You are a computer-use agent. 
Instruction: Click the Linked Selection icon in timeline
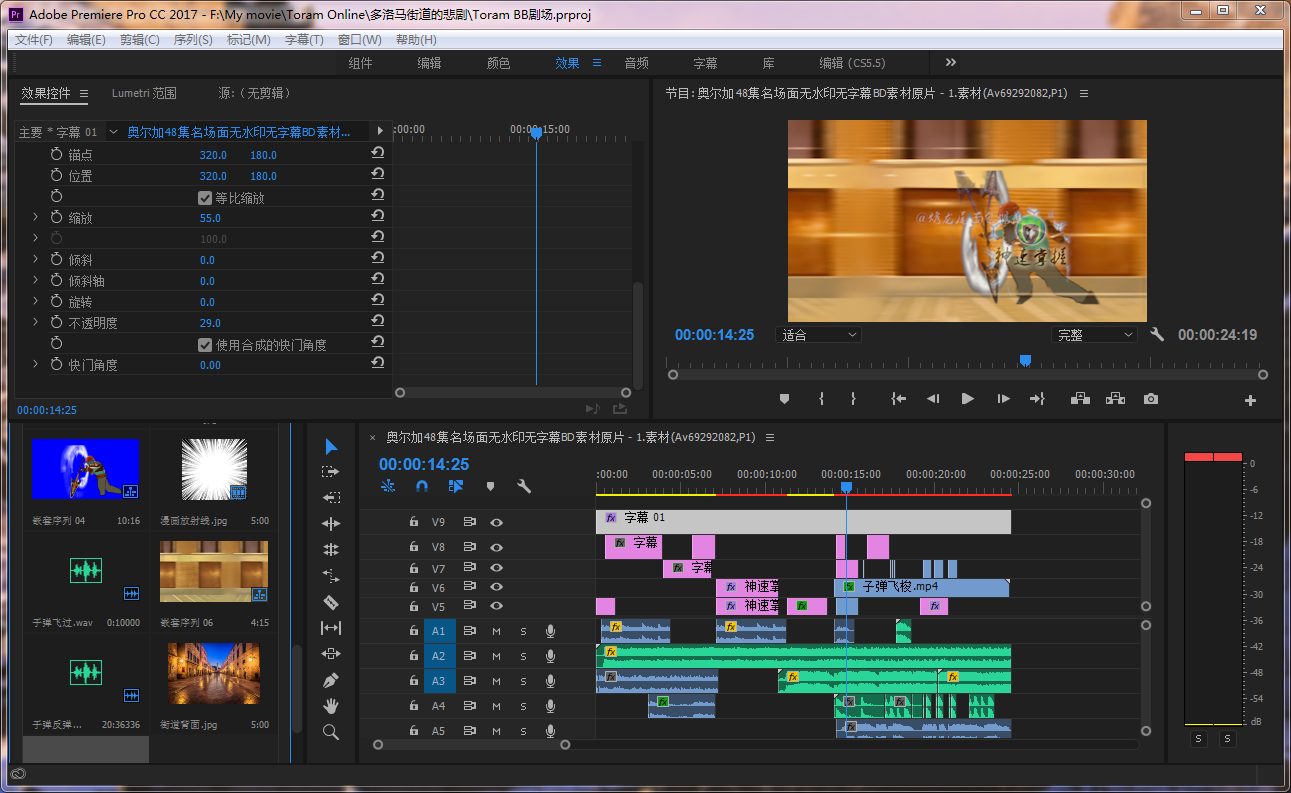tap(456, 486)
